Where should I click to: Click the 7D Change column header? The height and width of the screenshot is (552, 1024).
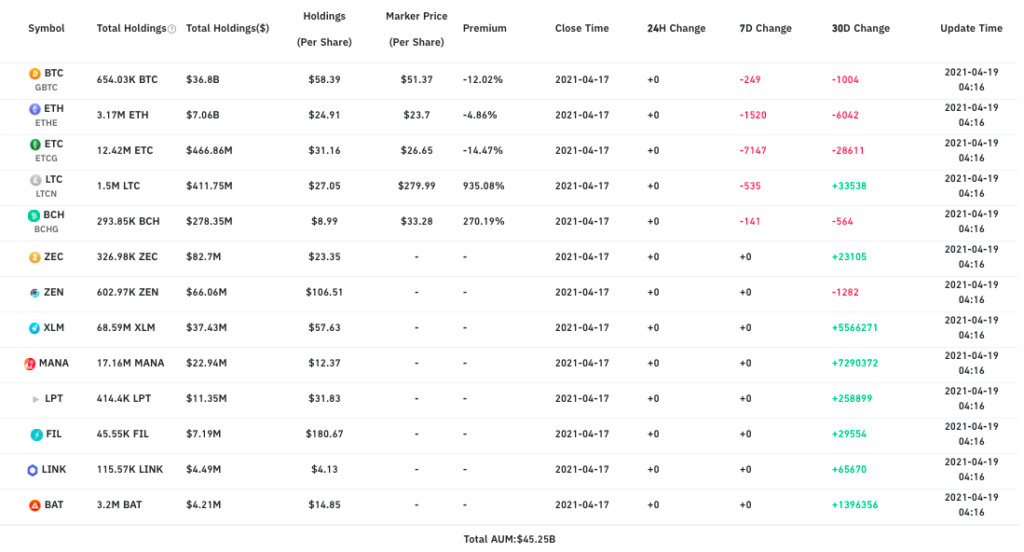(x=764, y=29)
